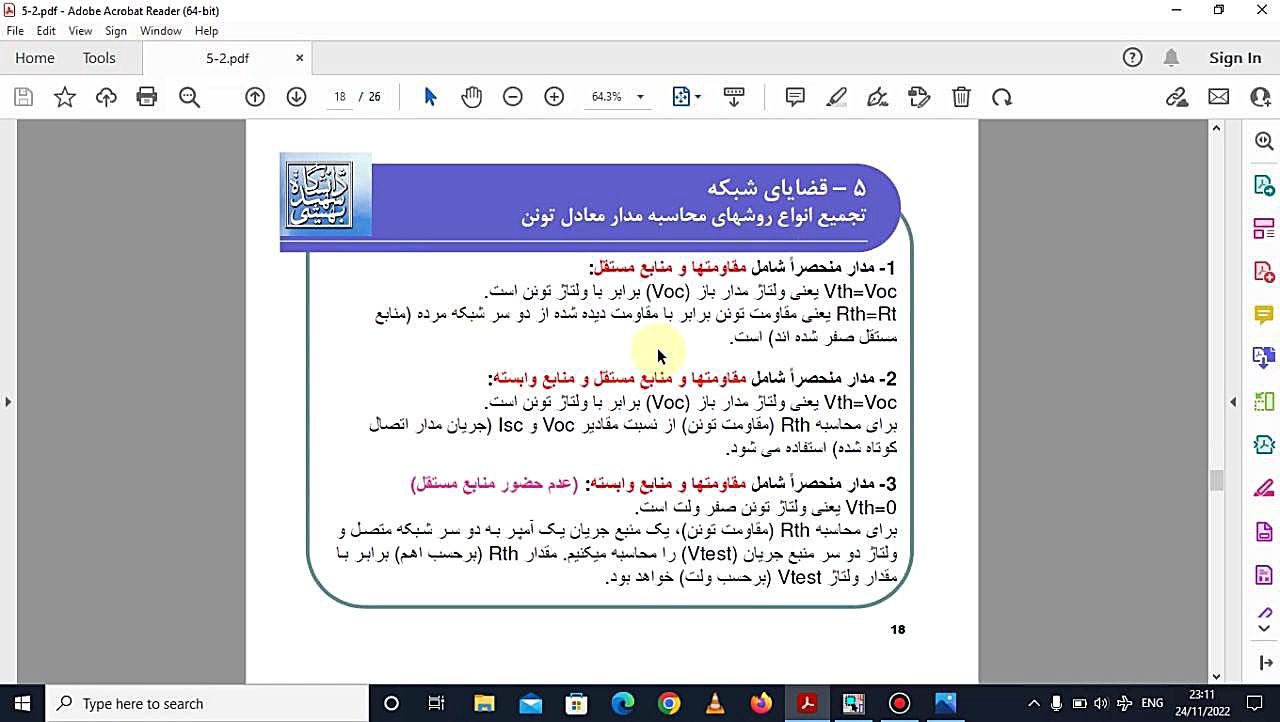Open the File menu
The height and width of the screenshot is (722, 1280).
[x=15, y=31]
